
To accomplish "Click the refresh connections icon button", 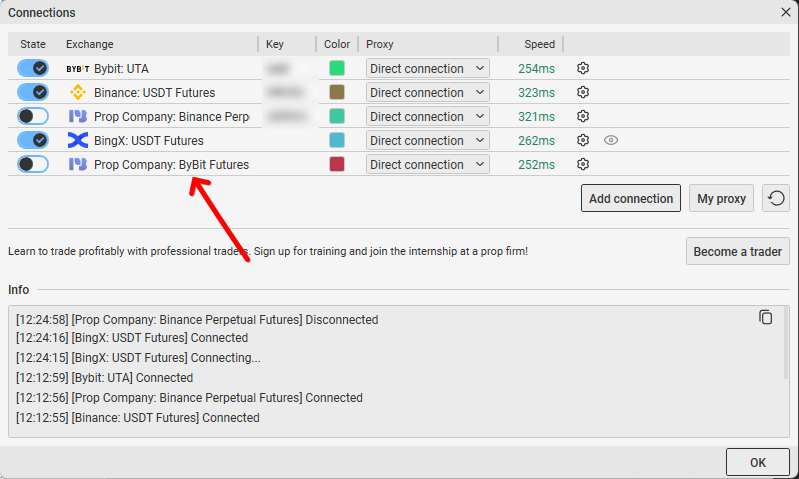I will point(775,198).
